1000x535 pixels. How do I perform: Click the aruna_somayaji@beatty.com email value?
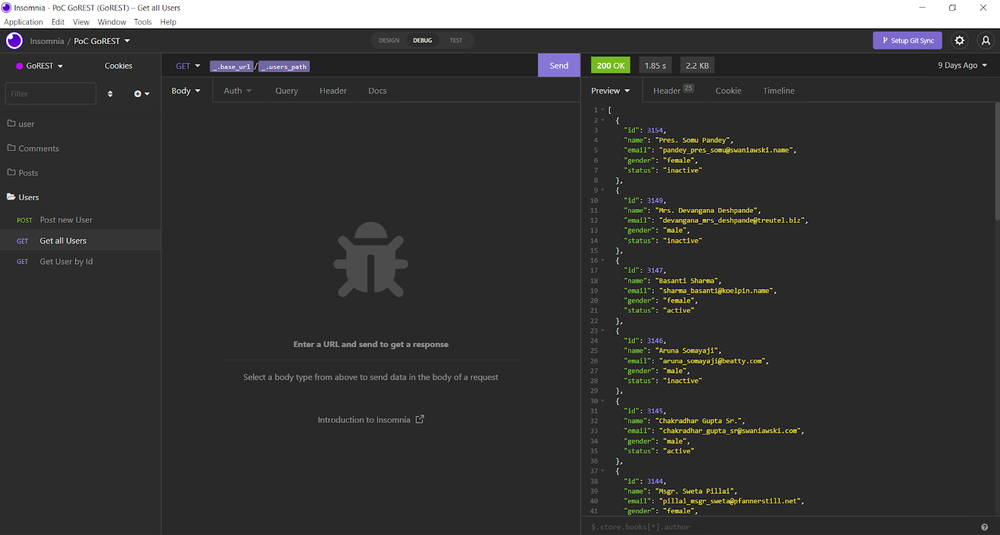point(711,361)
